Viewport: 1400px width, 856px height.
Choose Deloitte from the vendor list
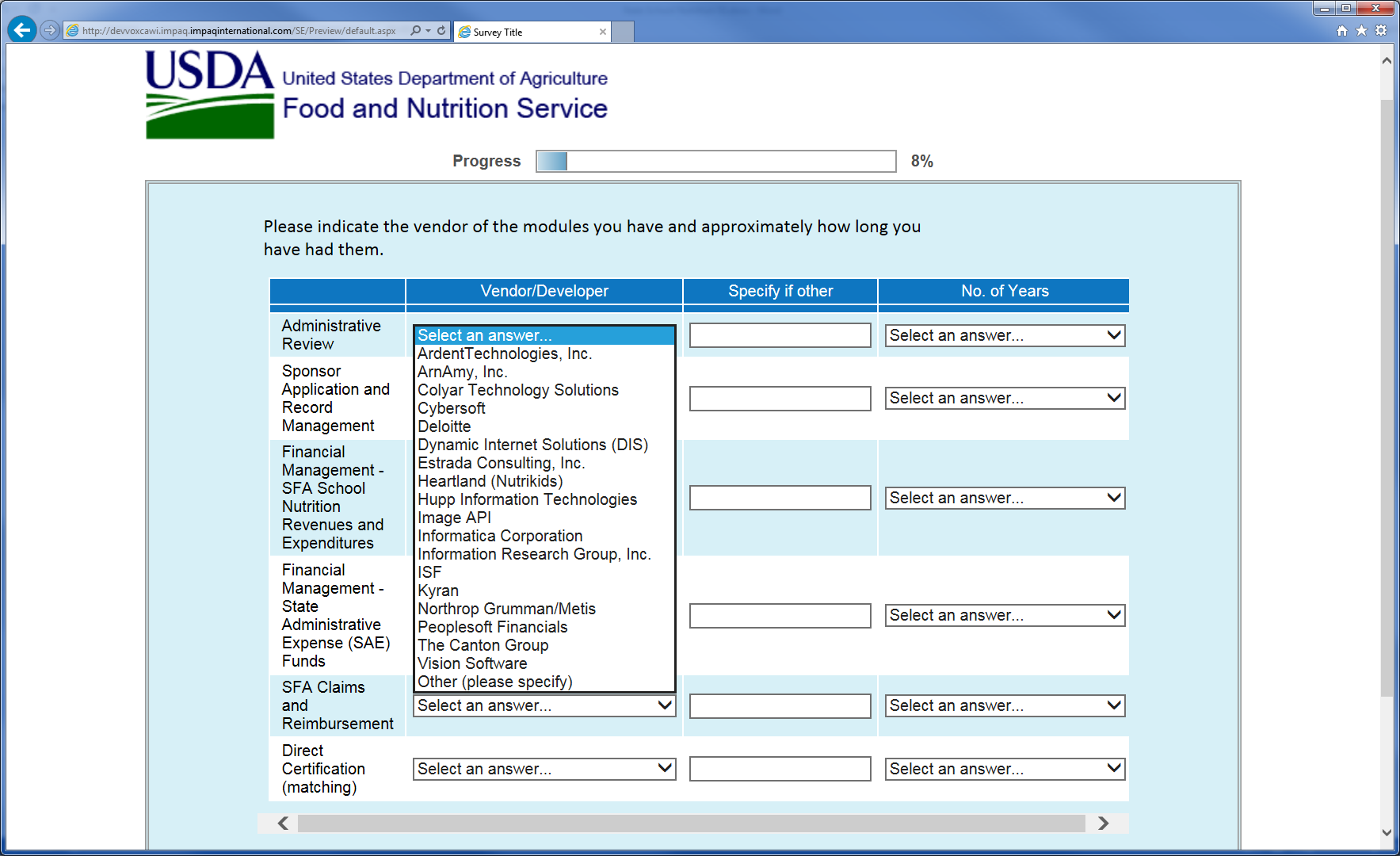[444, 426]
